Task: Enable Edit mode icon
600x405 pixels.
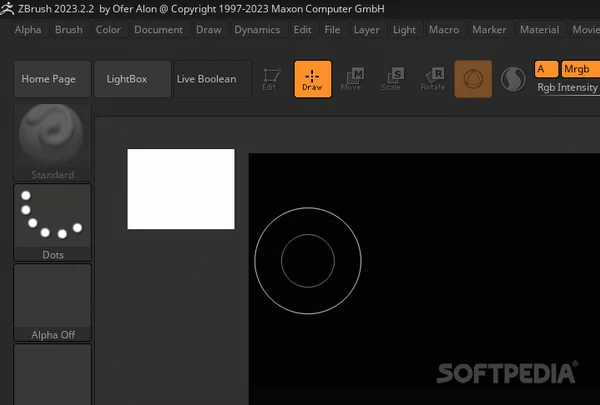Action: pos(272,79)
